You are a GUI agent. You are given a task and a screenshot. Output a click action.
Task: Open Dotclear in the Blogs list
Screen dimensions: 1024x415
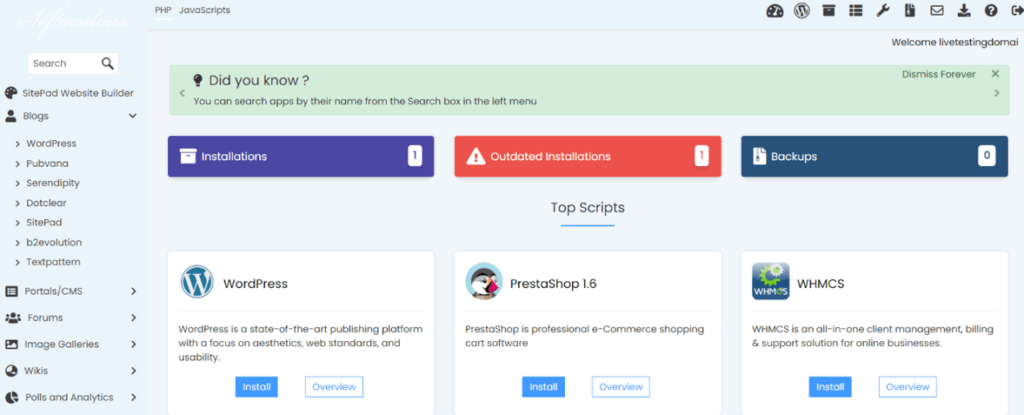tap(46, 203)
